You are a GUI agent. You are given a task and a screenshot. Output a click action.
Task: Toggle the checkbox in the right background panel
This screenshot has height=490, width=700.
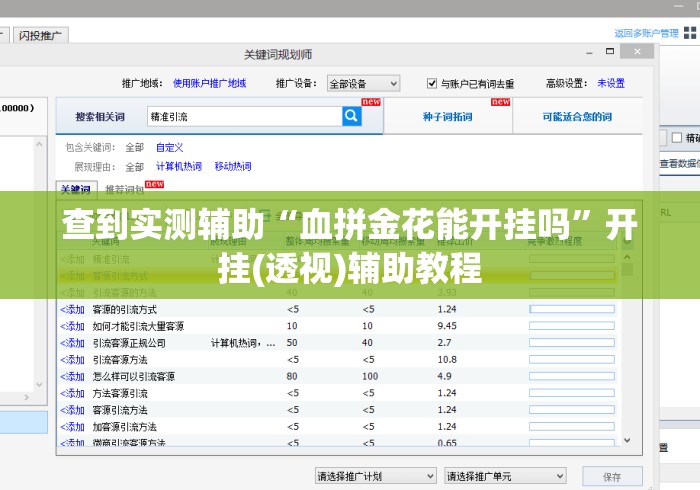[677, 137]
